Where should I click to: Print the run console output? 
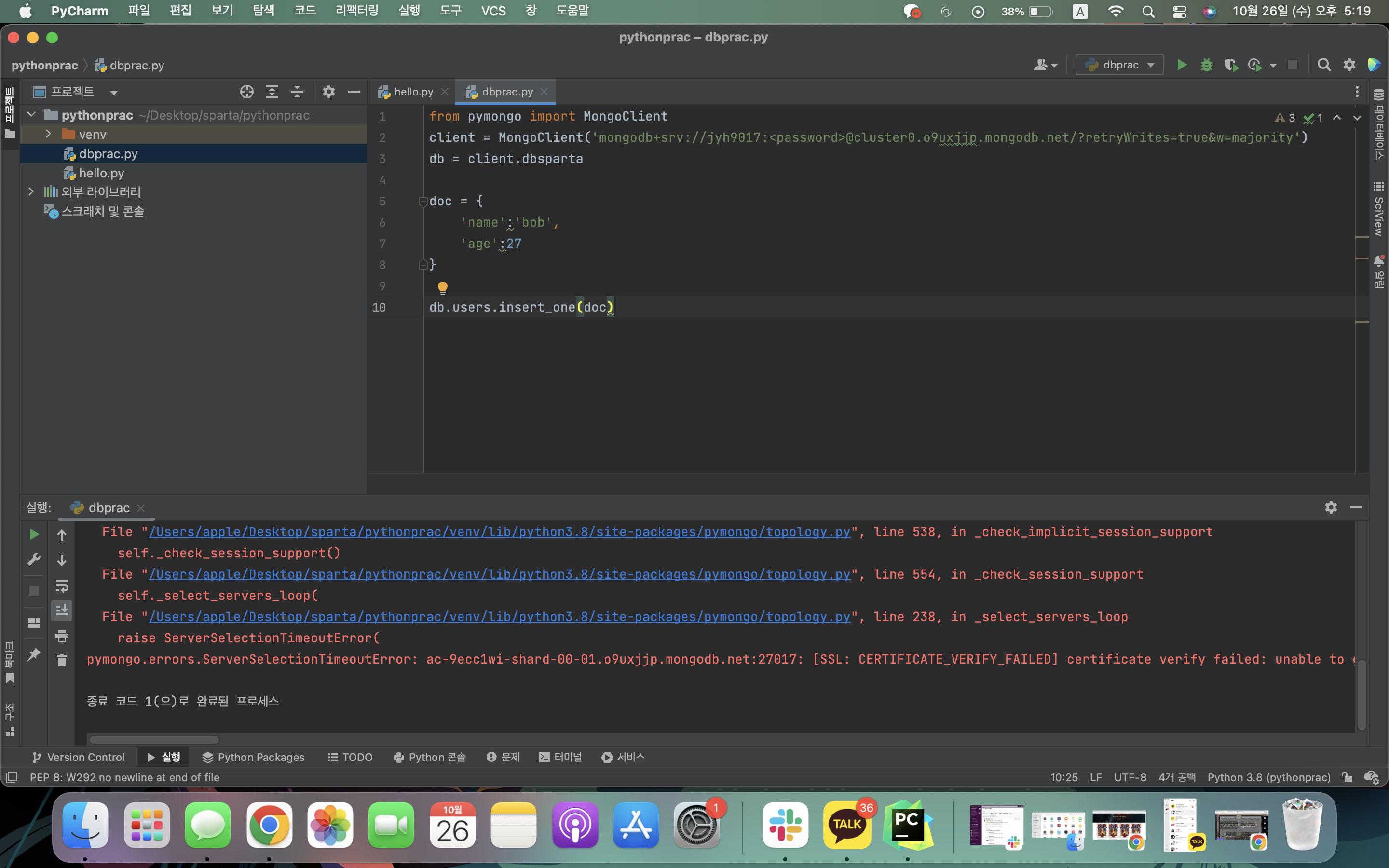(61, 636)
